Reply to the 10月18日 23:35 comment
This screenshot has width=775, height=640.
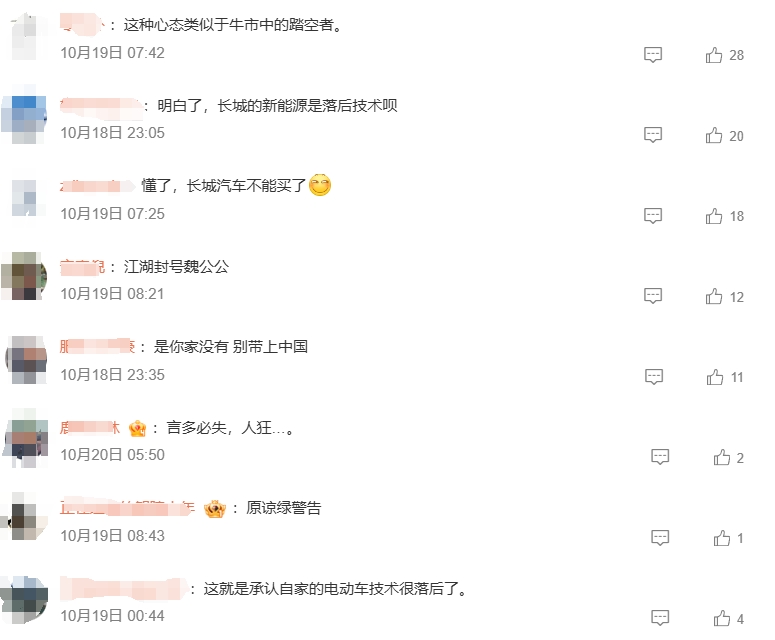point(654,377)
